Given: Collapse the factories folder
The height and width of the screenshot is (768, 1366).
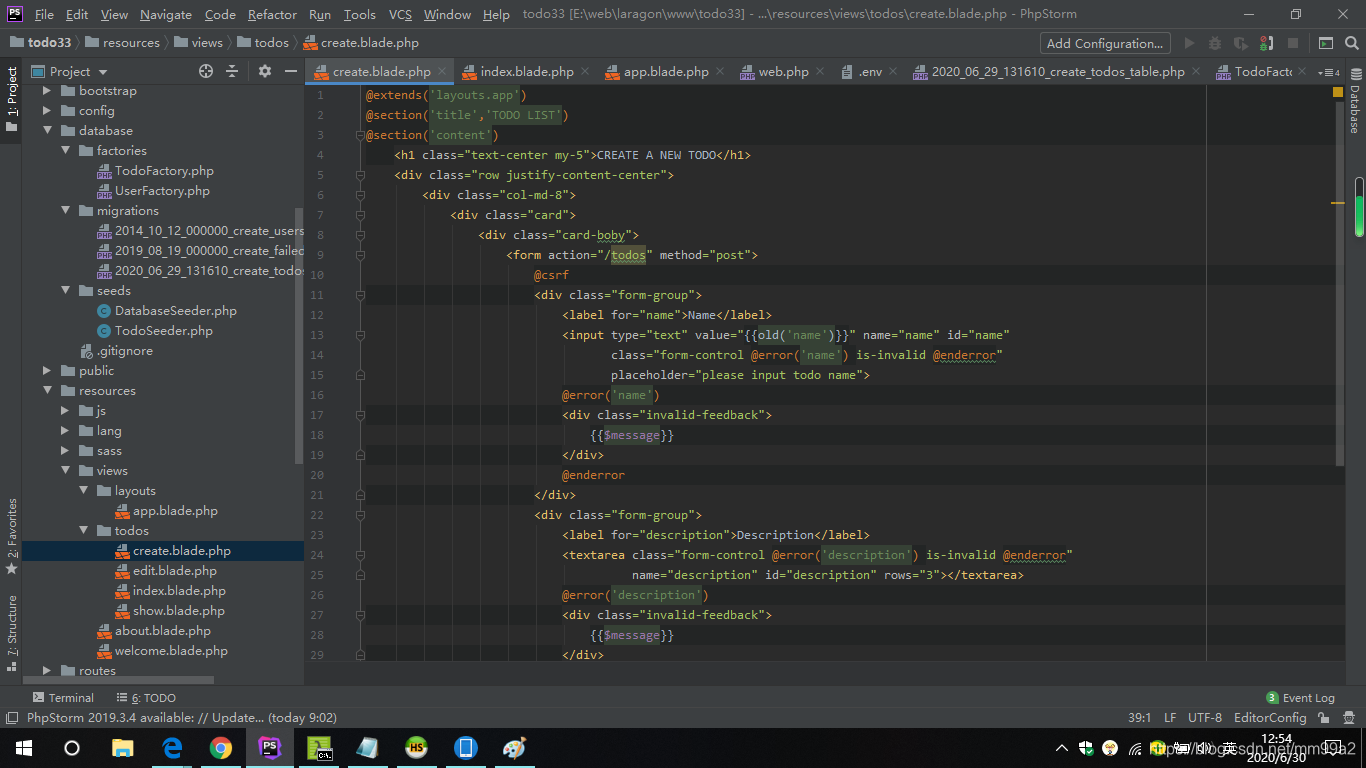Looking at the screenshot, I should [65, 151].
